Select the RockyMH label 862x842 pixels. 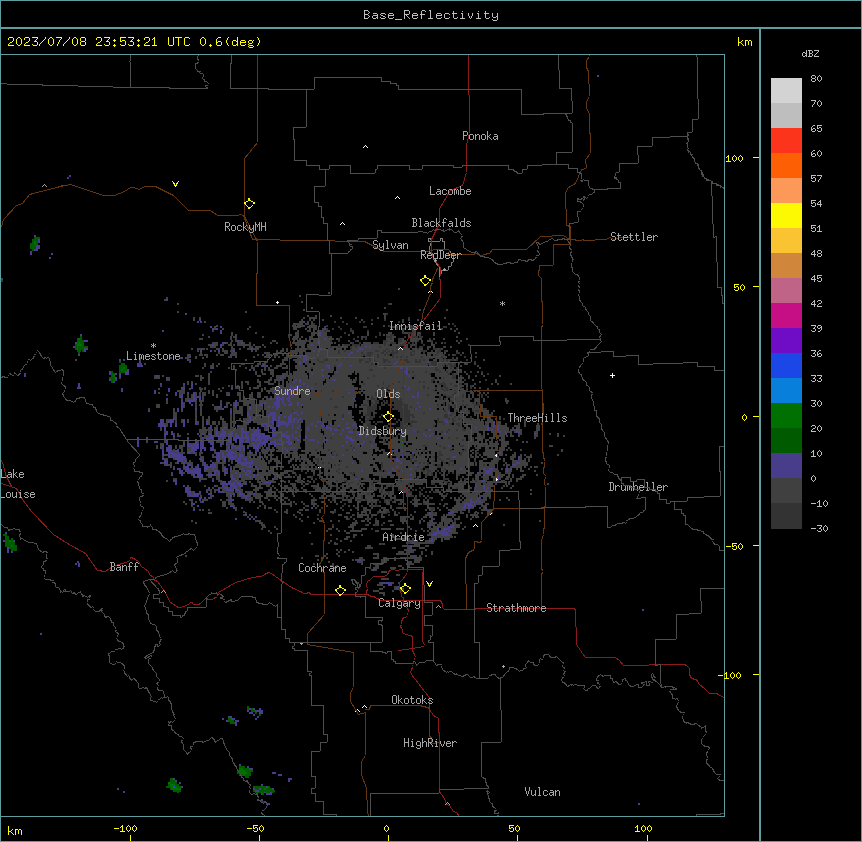(245, 227)
